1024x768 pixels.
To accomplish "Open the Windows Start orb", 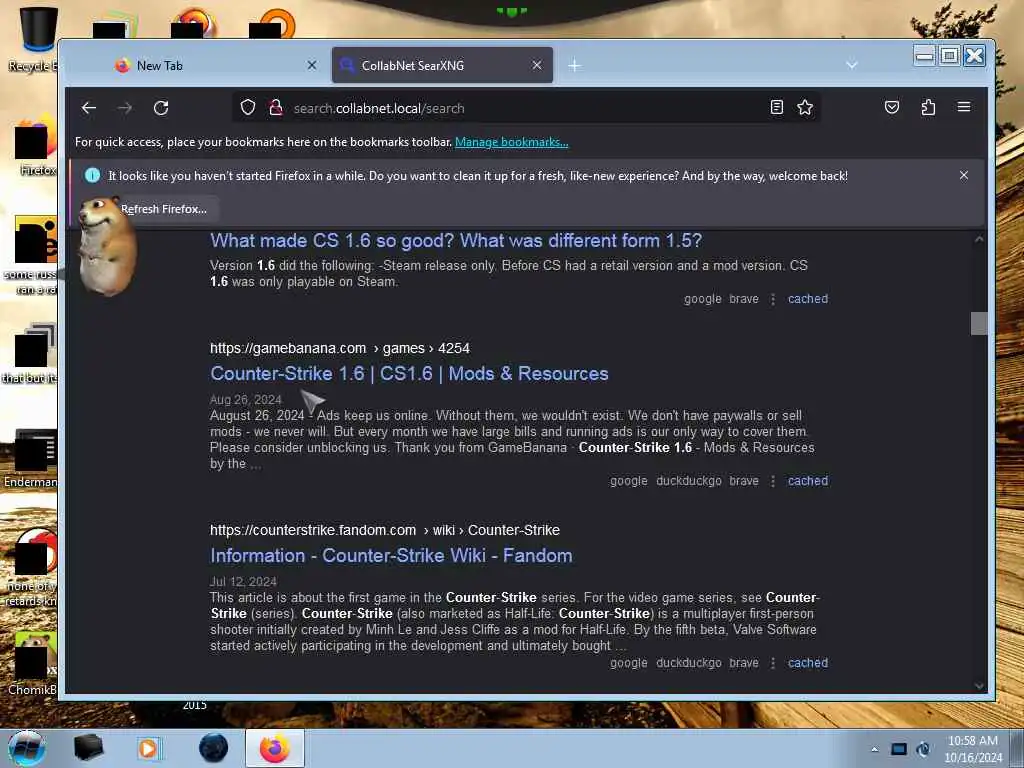I will (27, 748).
